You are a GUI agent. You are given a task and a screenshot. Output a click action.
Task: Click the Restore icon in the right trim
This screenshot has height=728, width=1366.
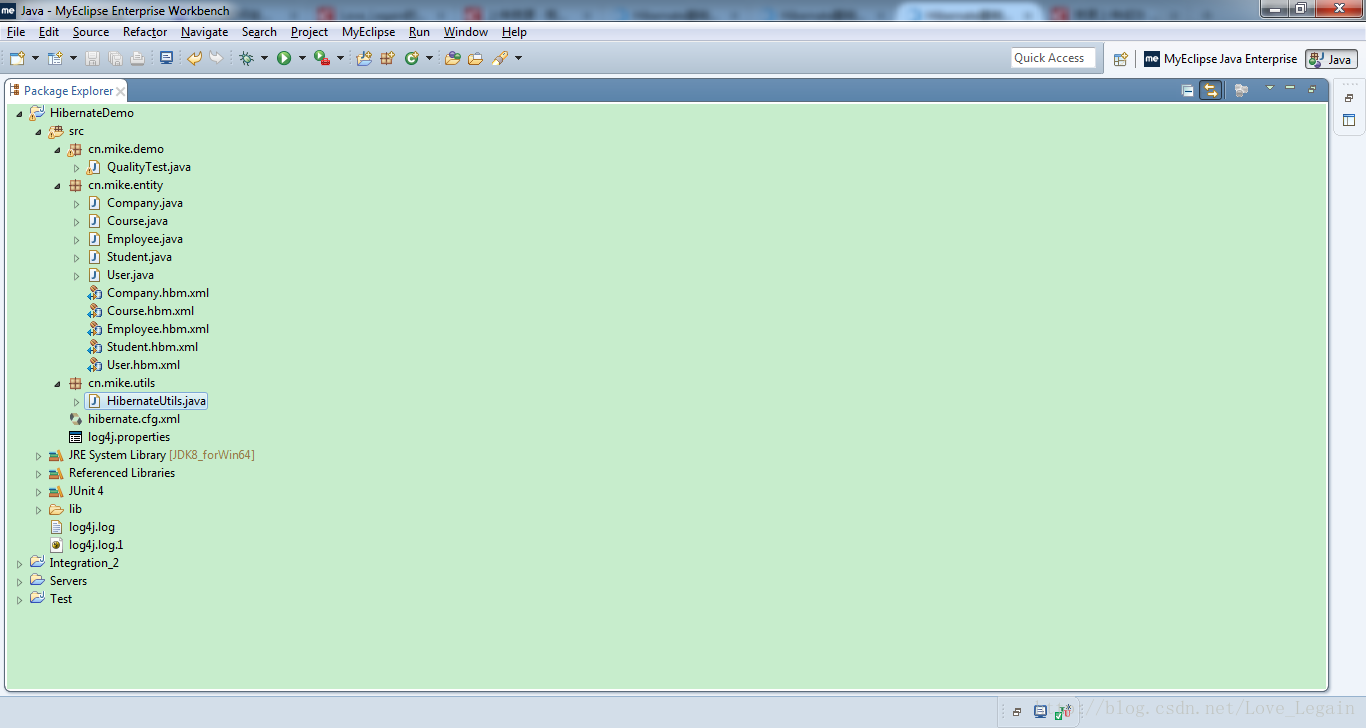(1348, 98)
